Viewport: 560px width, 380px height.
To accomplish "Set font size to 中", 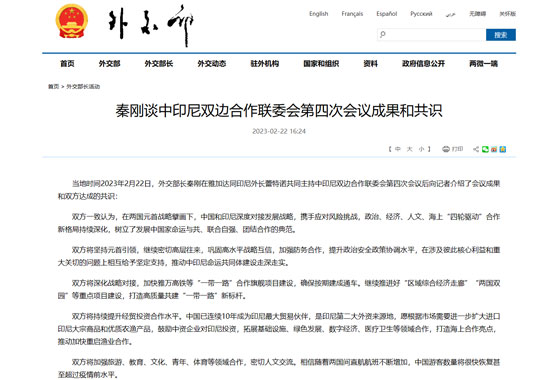I will (398, 149).
